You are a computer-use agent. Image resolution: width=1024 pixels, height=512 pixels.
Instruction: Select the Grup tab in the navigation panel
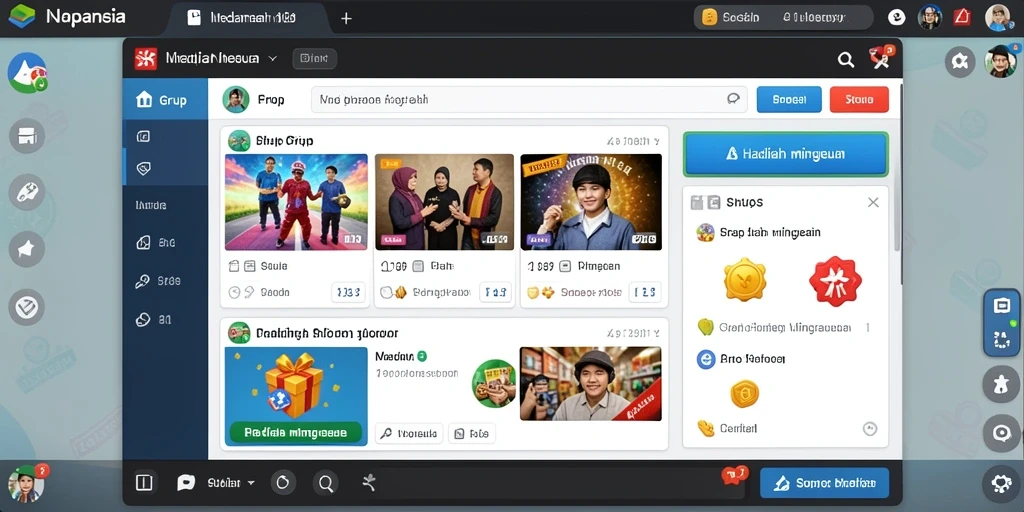pyautogui.click(x=165, y=100)
